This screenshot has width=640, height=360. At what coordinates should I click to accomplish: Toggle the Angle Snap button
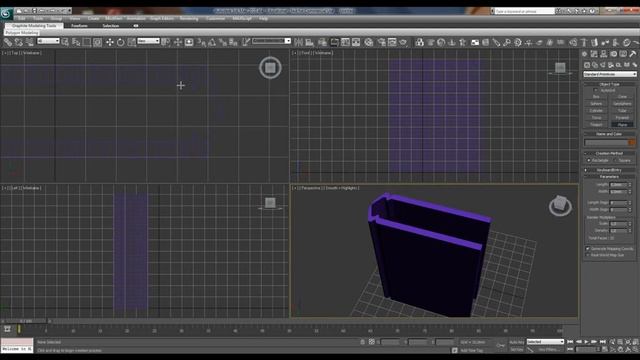[x=212, y=42]
